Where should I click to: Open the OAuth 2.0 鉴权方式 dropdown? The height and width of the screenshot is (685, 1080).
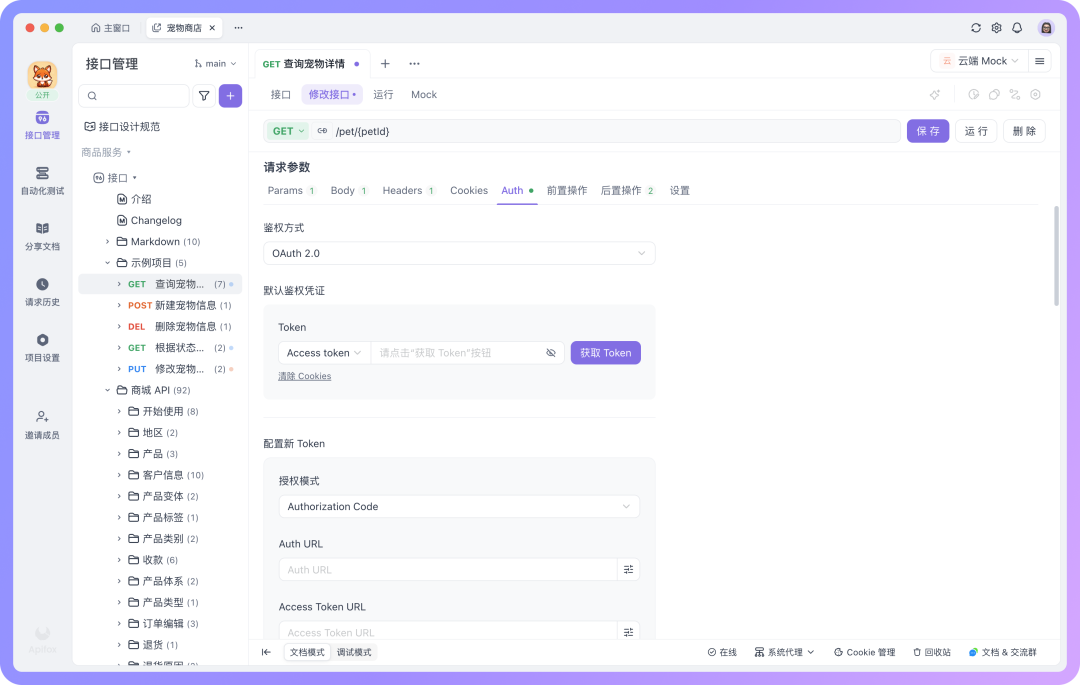[x=459, y=253]
